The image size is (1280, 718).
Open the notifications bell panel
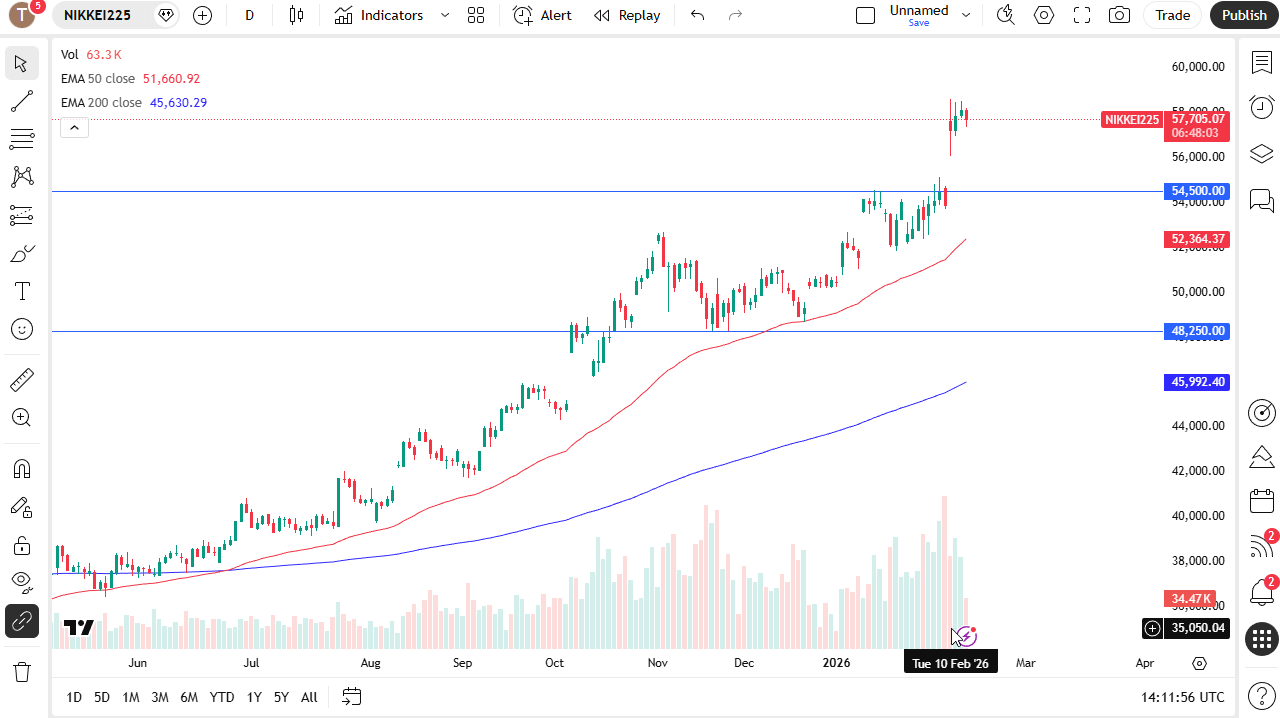pyautogui.click(x=1261, y=592)
